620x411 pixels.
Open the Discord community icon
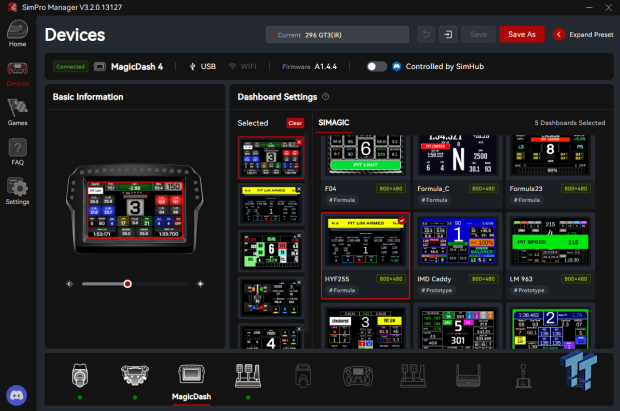[x=17, y=395]
